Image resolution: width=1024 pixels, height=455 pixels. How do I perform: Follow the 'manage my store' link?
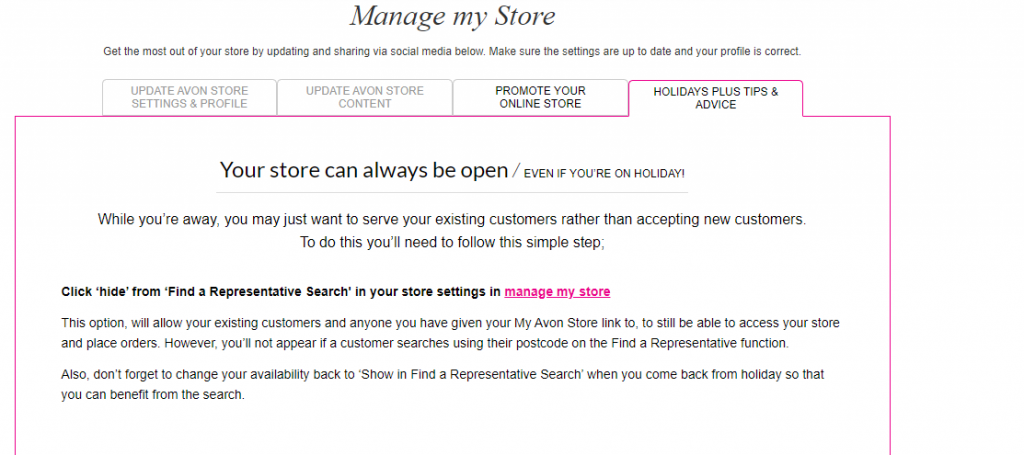(557, 292)
